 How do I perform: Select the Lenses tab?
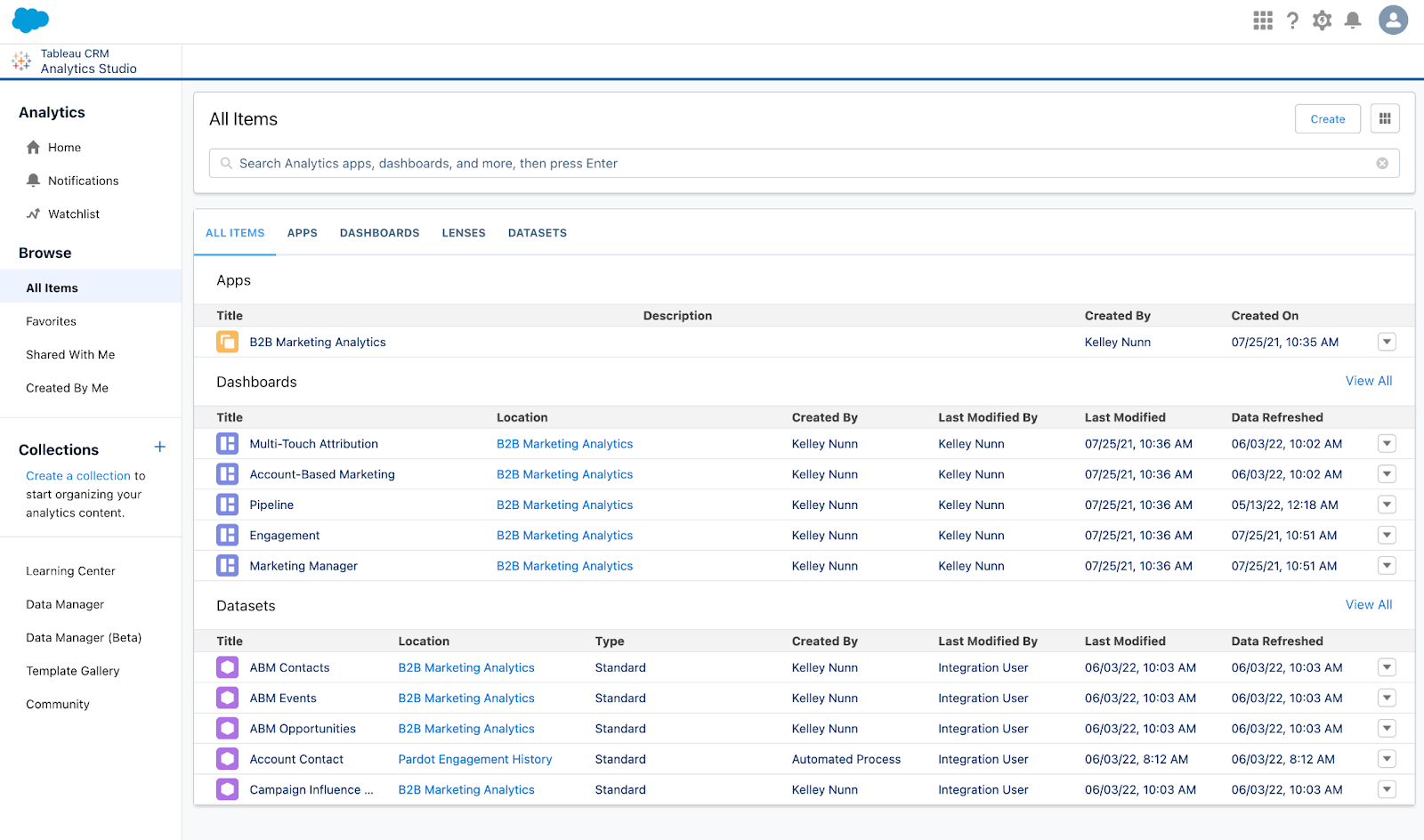(x=464, y=233)
